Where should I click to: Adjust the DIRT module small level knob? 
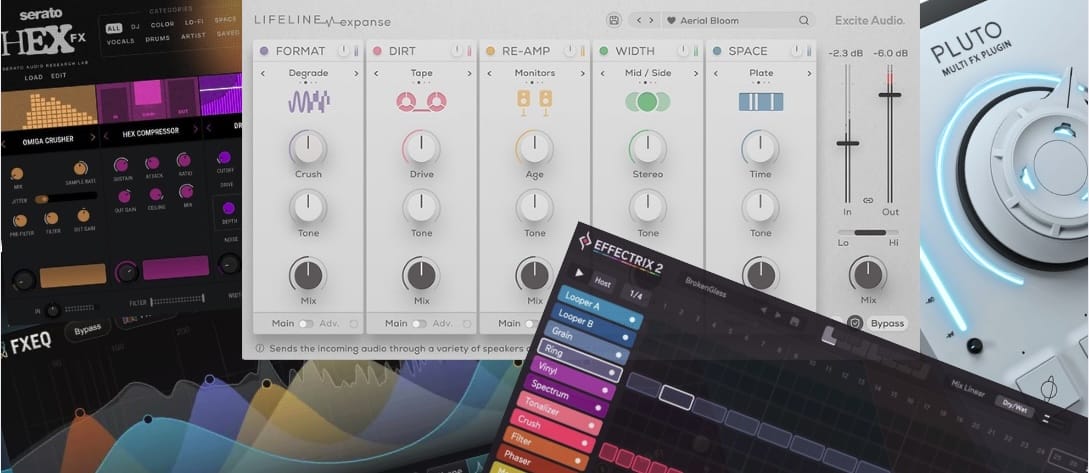coord(456,51)
